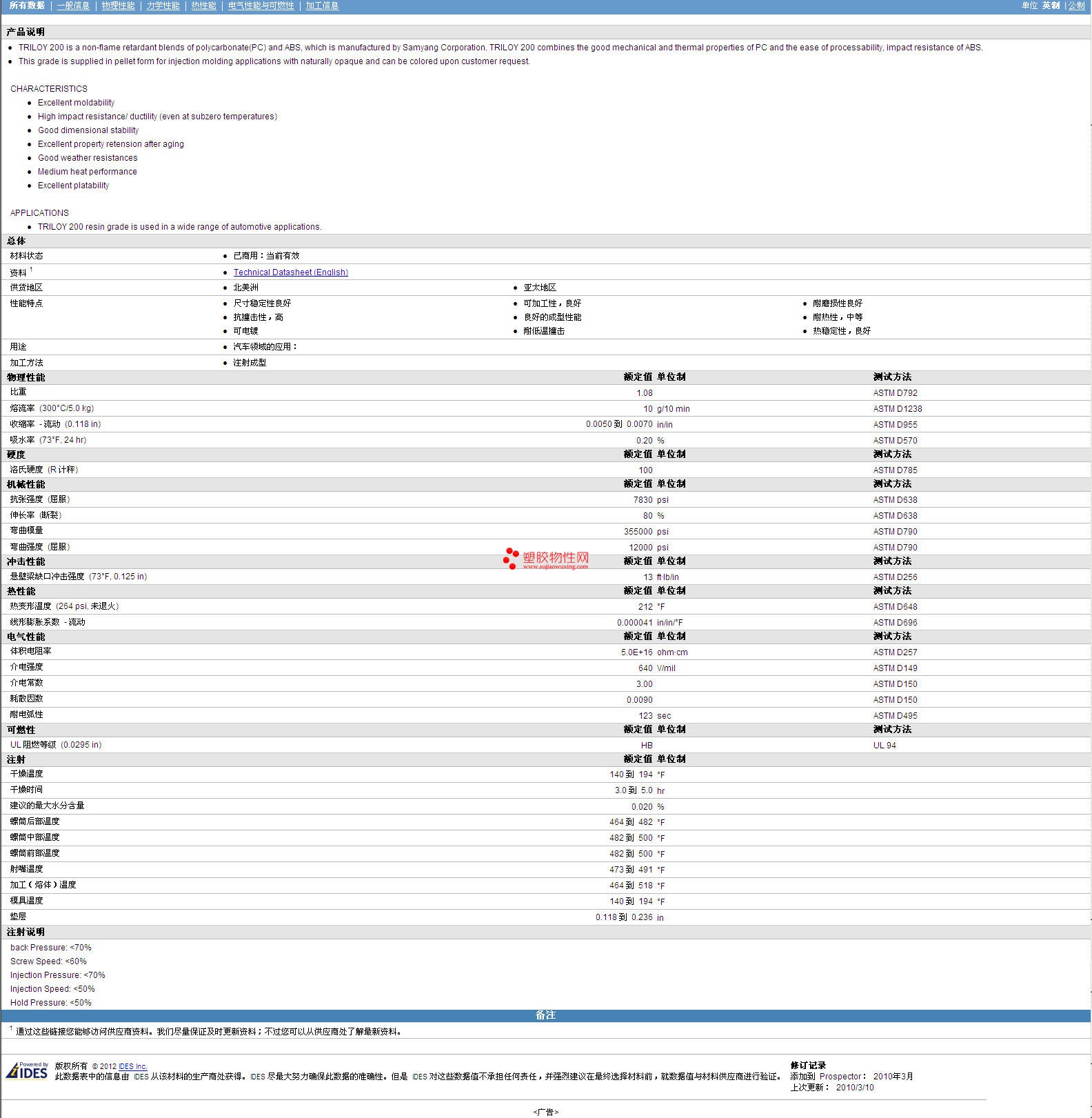Click the 熔流率 (300°C/5.0 kg) row label
The image size is (1092, 1118).
pyautogui.click(x=52, y=408)
